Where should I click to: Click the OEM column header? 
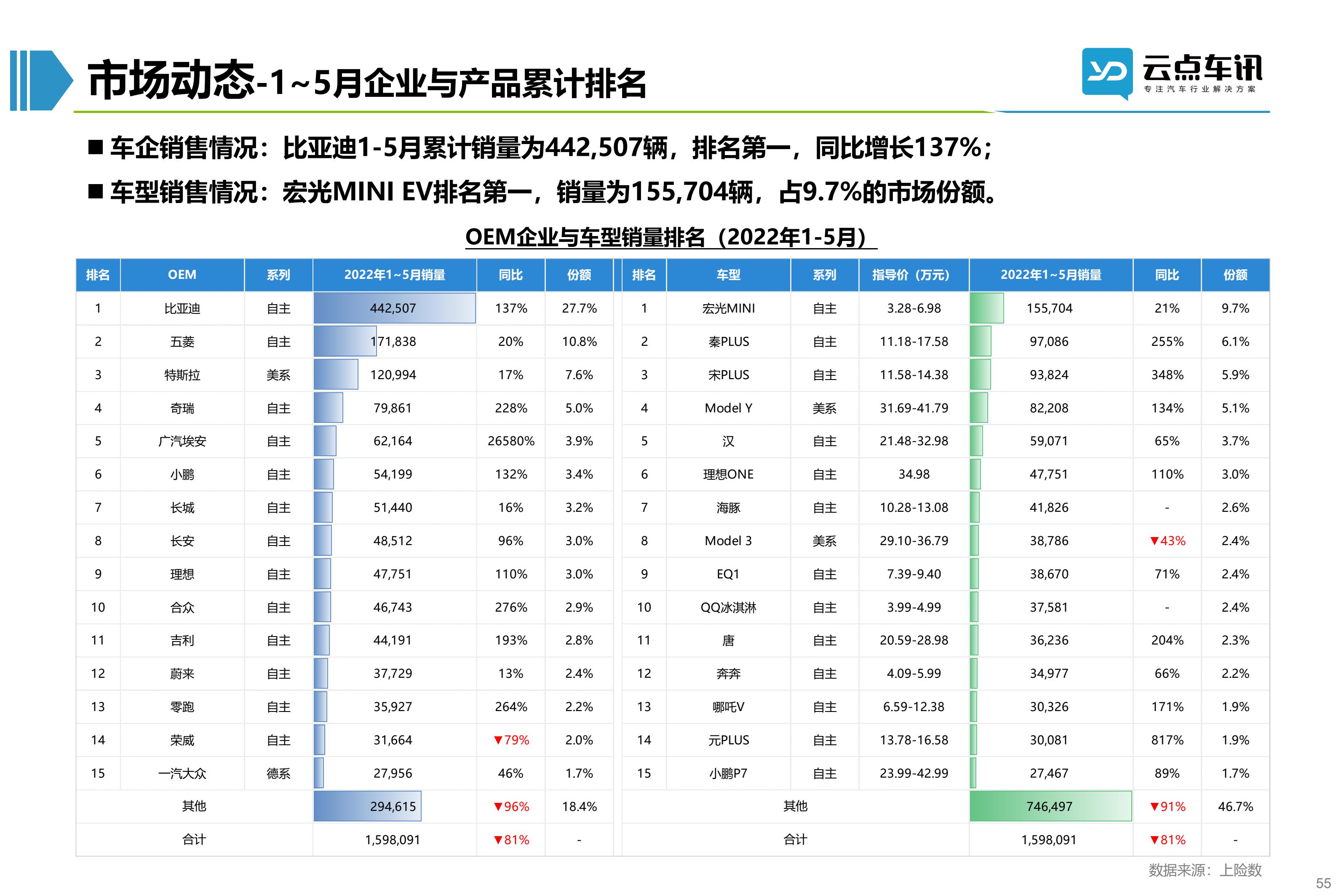click(182, 275)
